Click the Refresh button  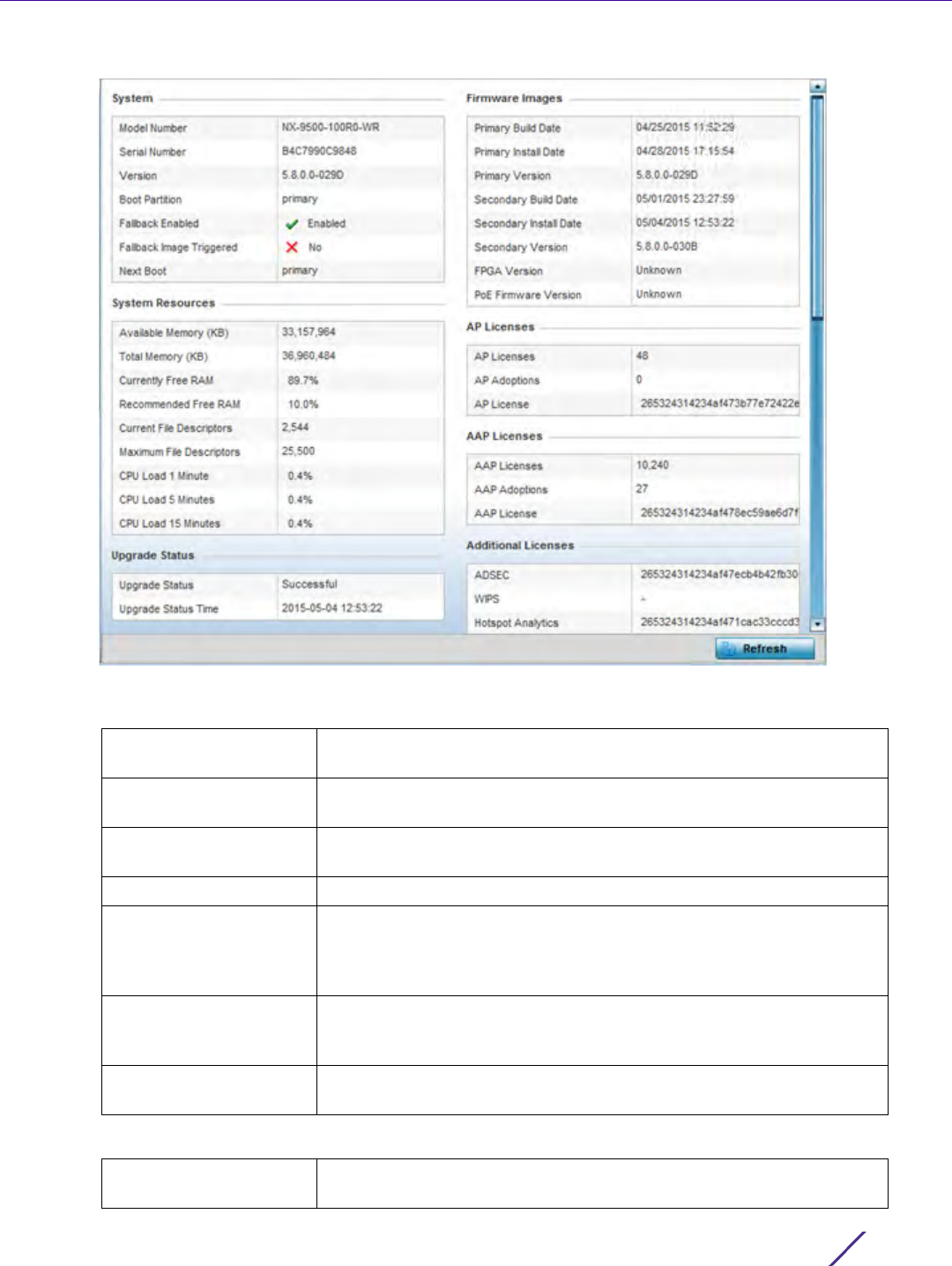pos(764,649)
